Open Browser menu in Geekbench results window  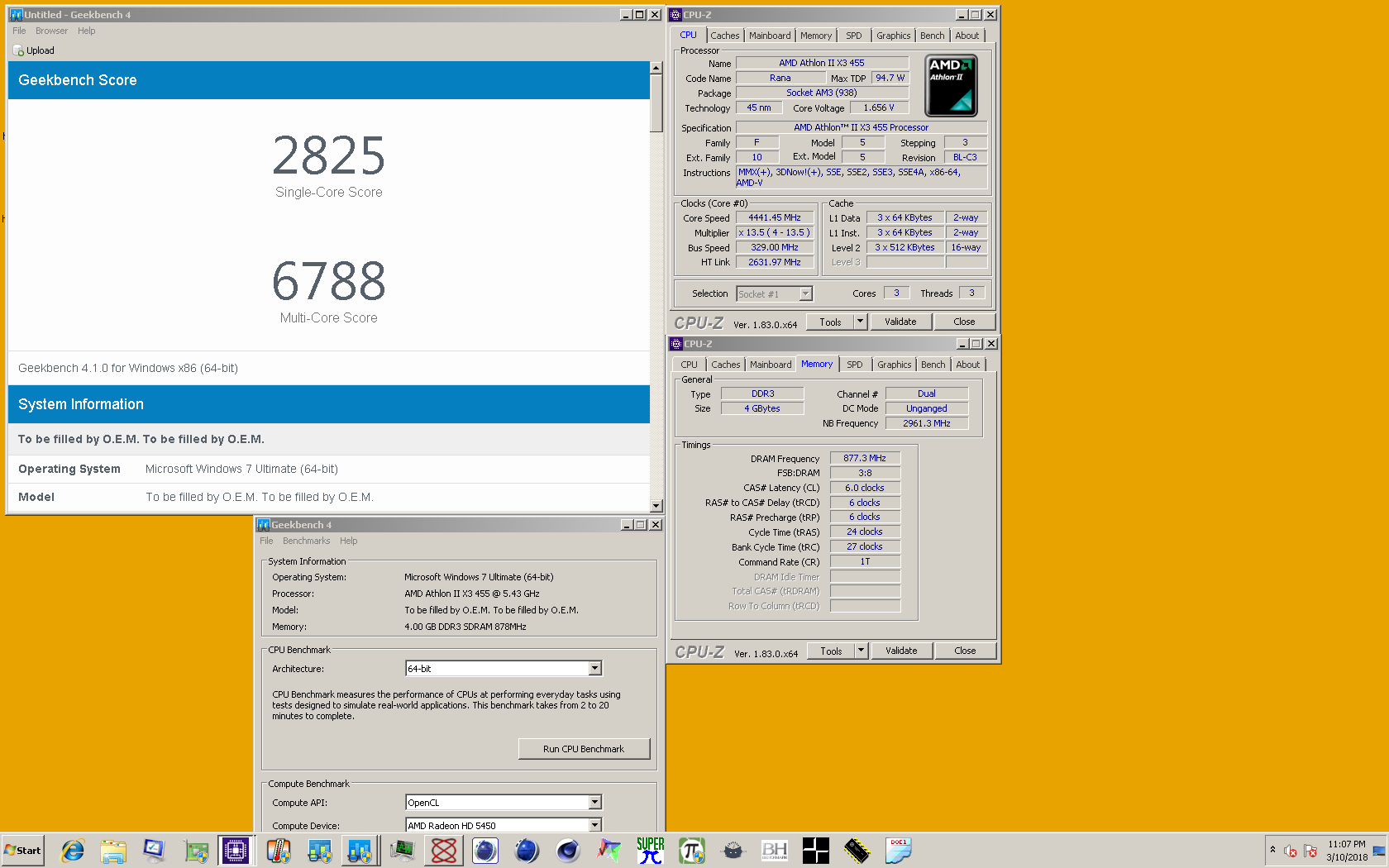(x=51, y=31)
